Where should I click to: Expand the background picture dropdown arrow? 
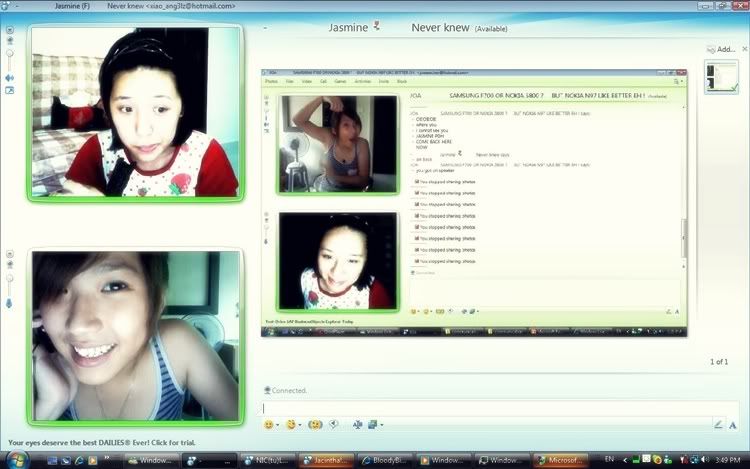pos(381,425)
